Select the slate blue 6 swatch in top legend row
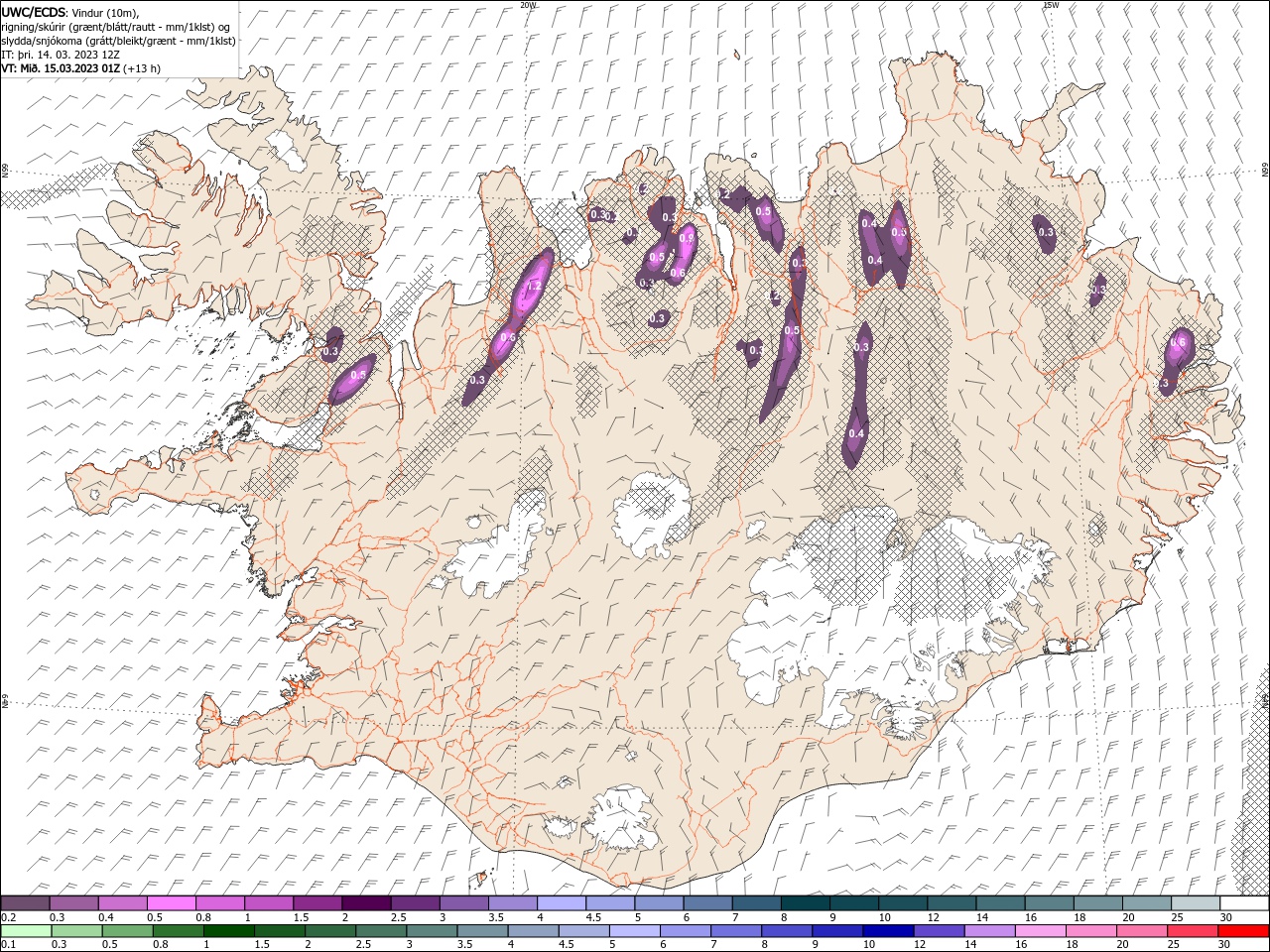The height and width of the screenshot is (952, 1270). click(707, 903)
